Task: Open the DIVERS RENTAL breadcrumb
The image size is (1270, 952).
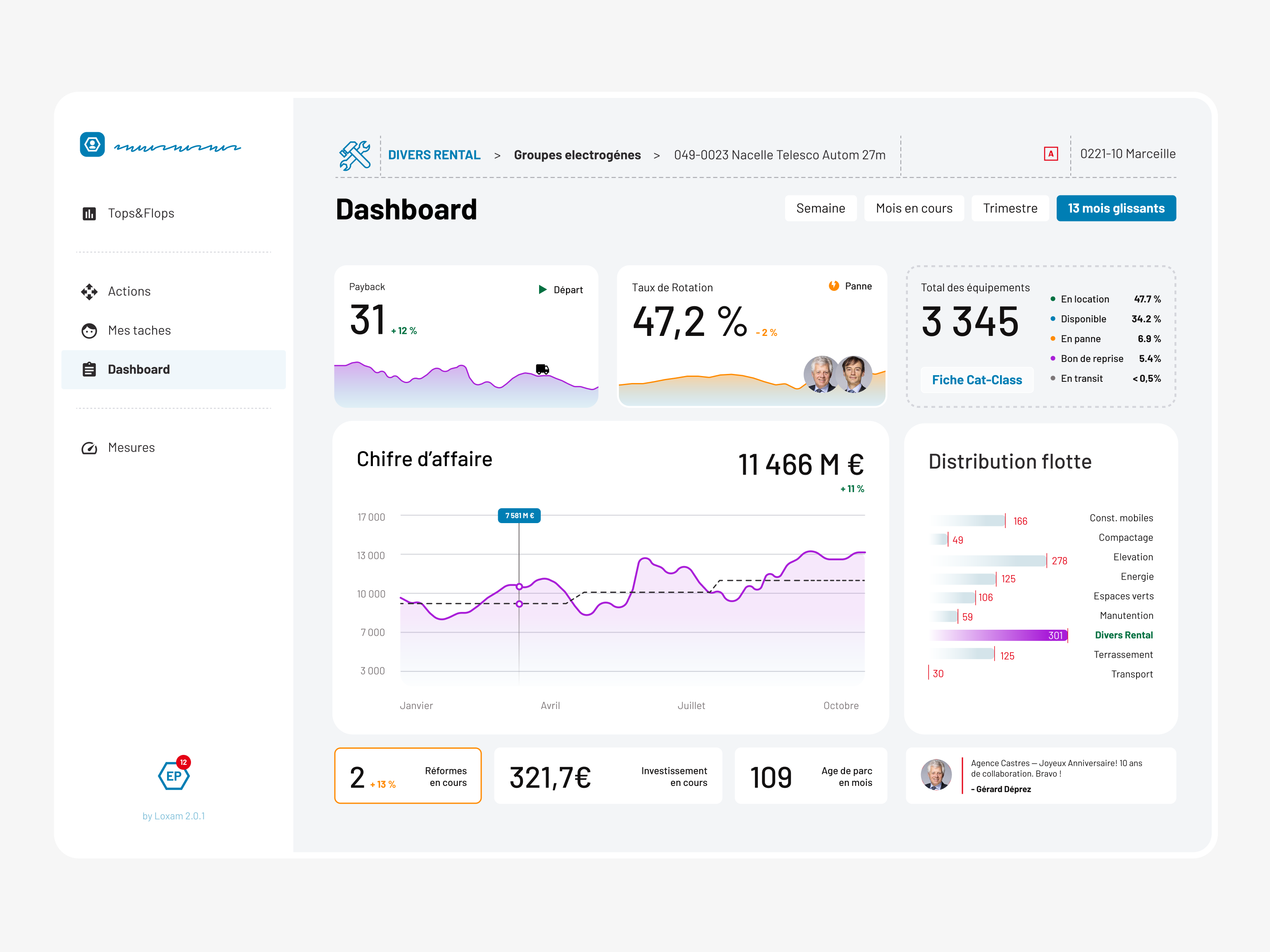Action: tap(434, 155)
